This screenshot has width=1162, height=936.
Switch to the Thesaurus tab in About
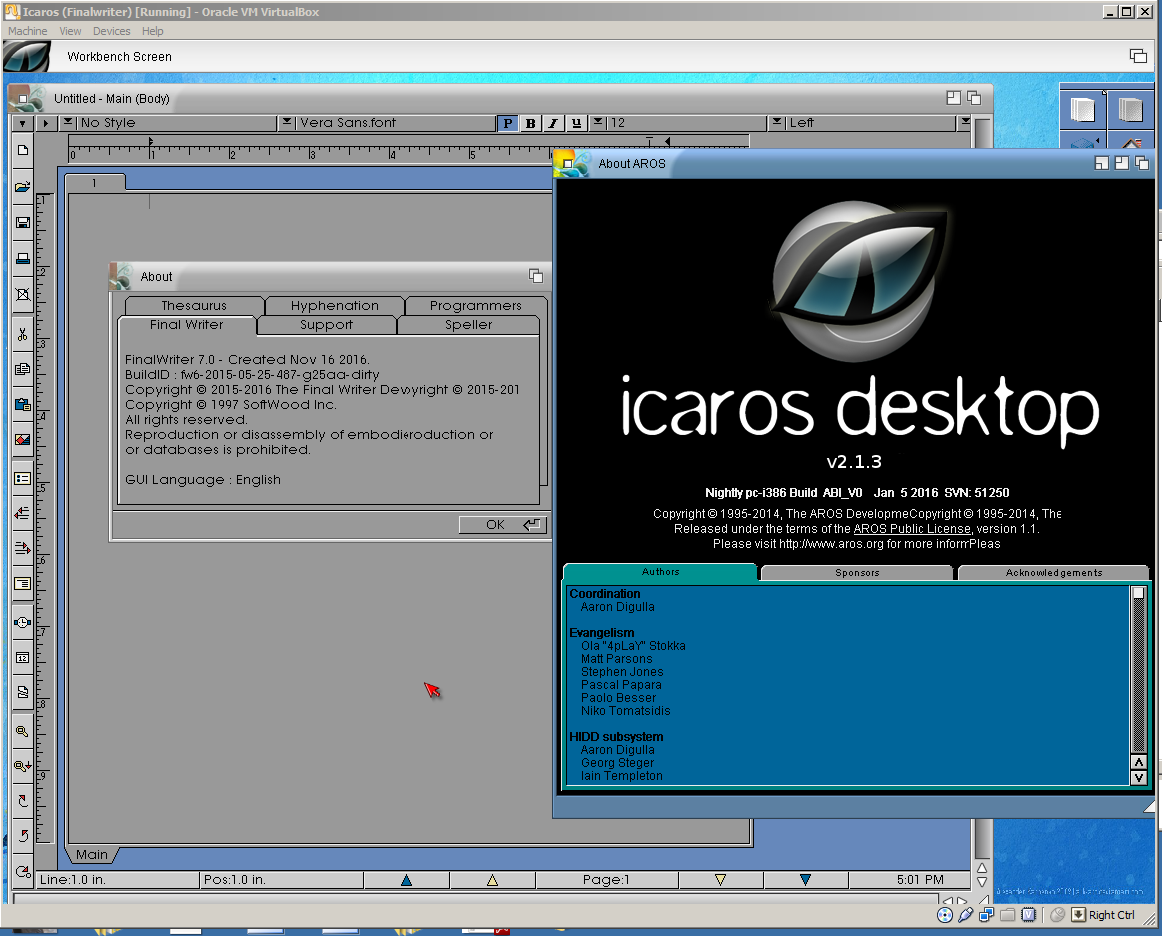[x=194, y=305]
